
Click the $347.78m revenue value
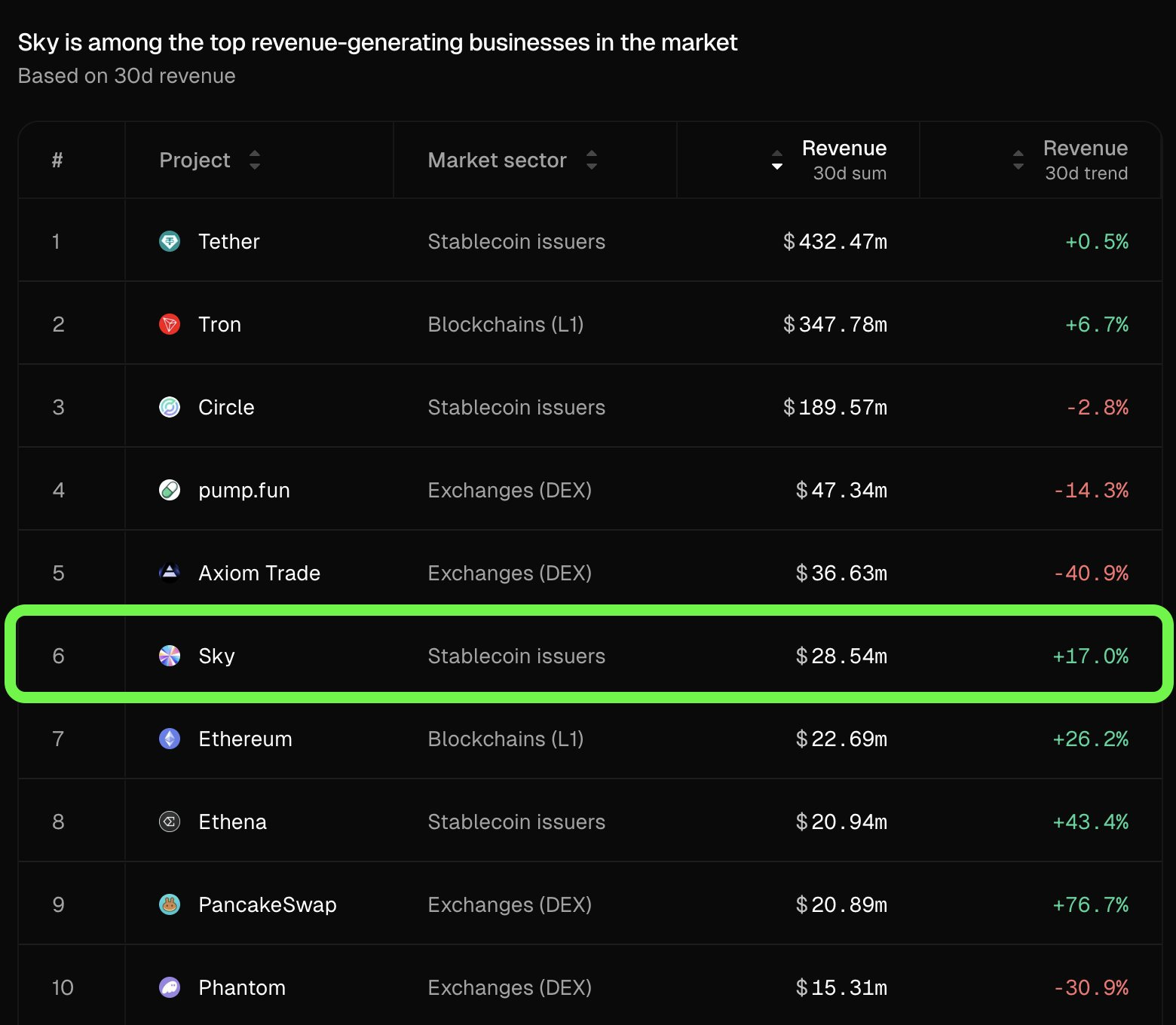(835, 324)
